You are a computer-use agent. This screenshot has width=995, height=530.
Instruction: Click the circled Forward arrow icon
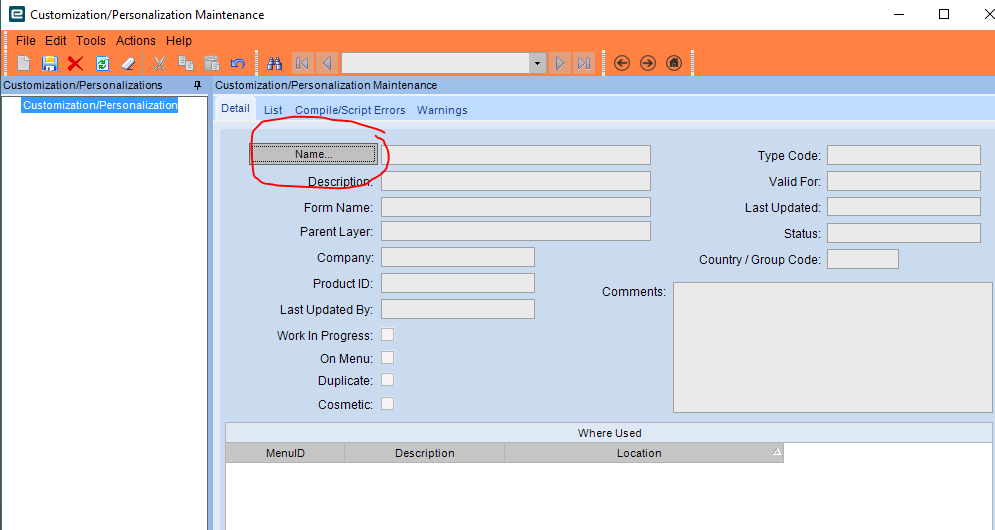click(647, 63)
